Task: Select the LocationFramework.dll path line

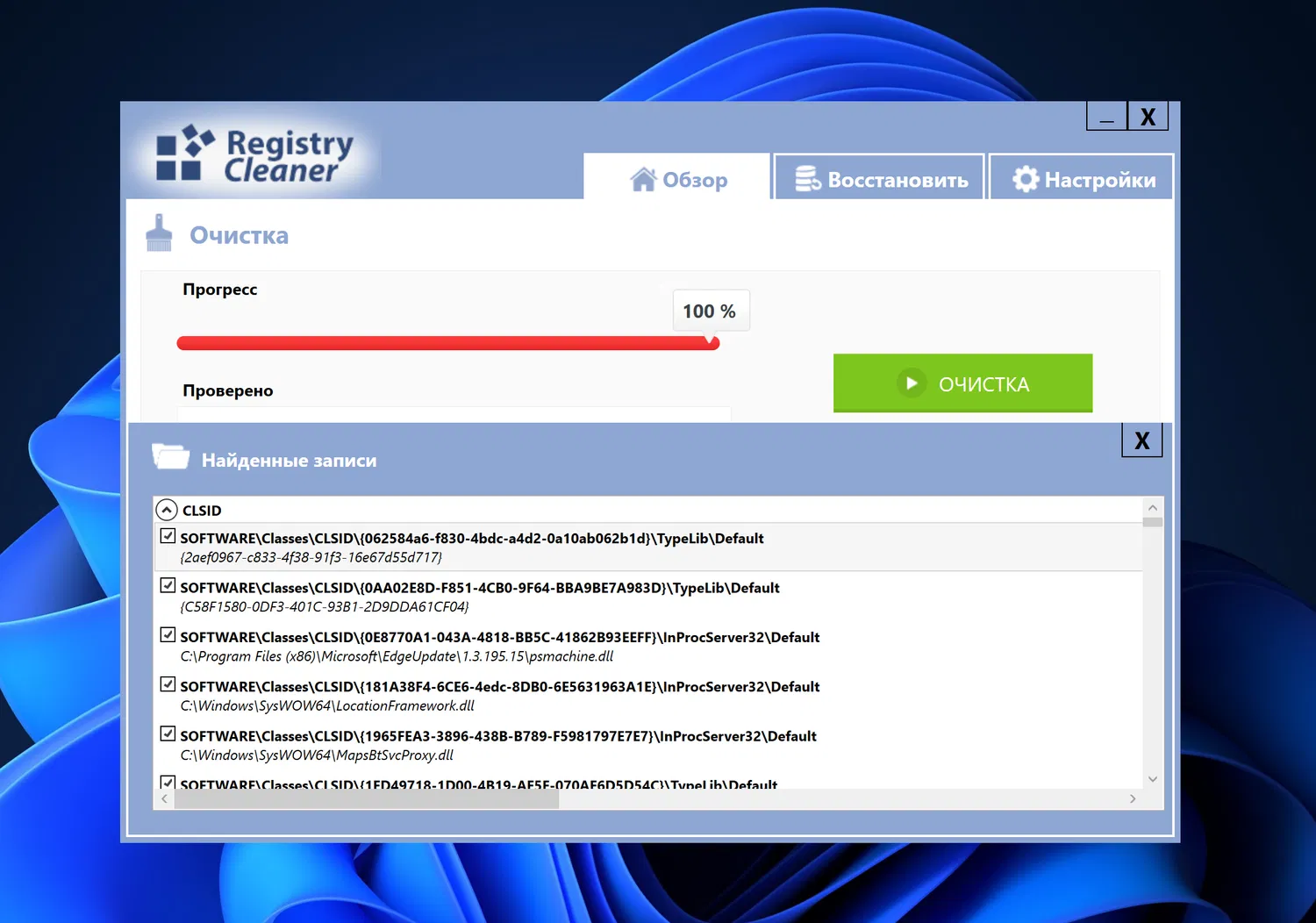Action: click(327, 705)
